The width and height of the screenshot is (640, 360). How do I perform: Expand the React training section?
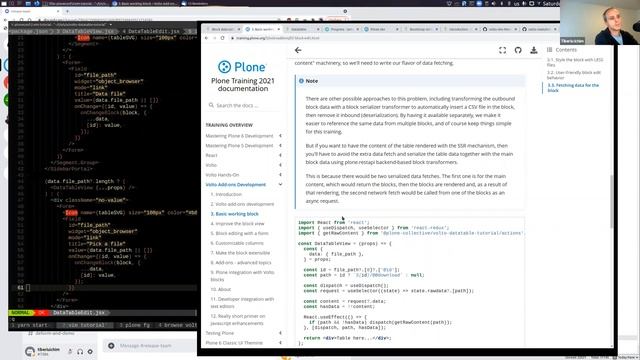coord(280,156)
